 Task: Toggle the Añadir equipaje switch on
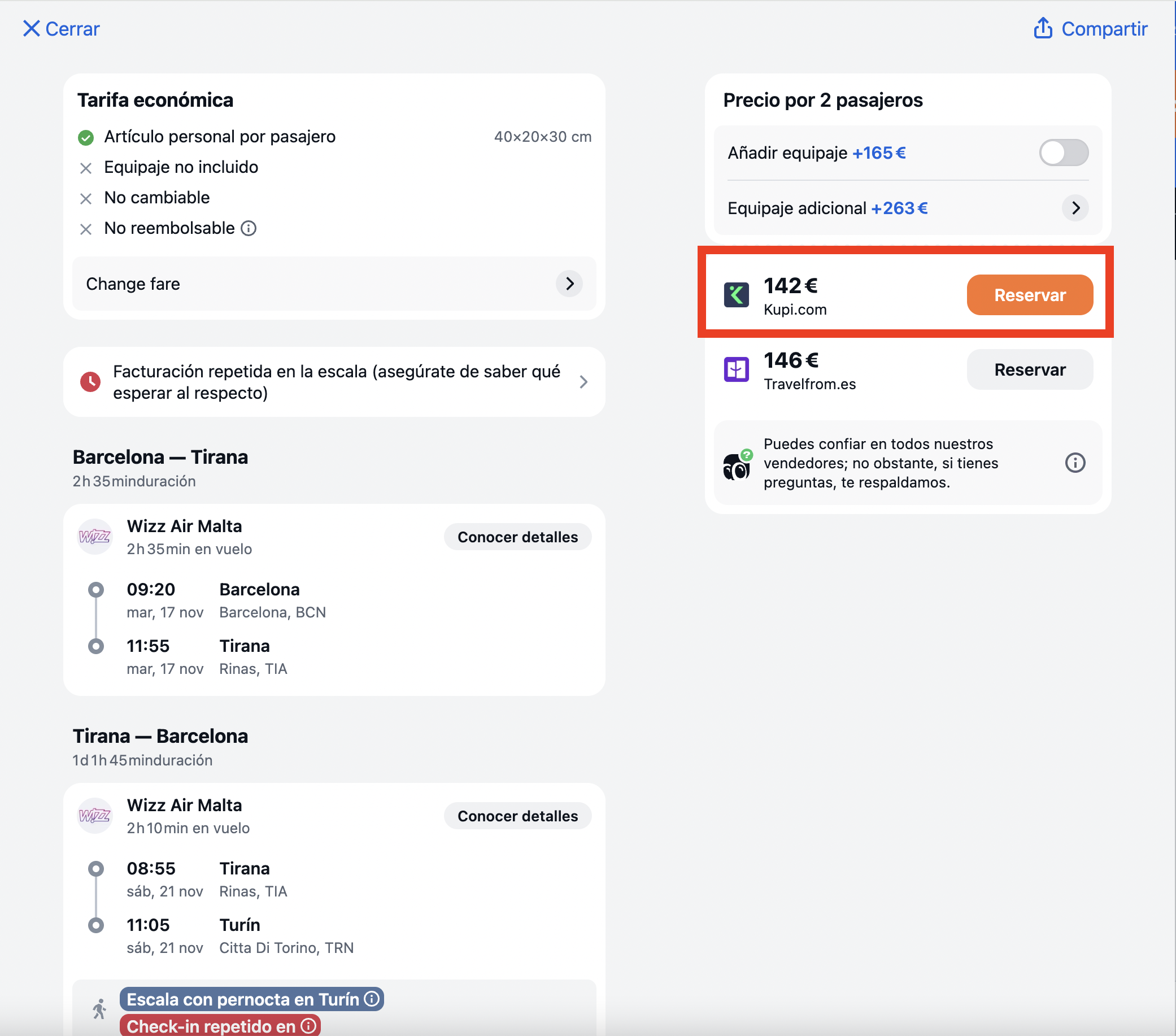point(1063,153)
